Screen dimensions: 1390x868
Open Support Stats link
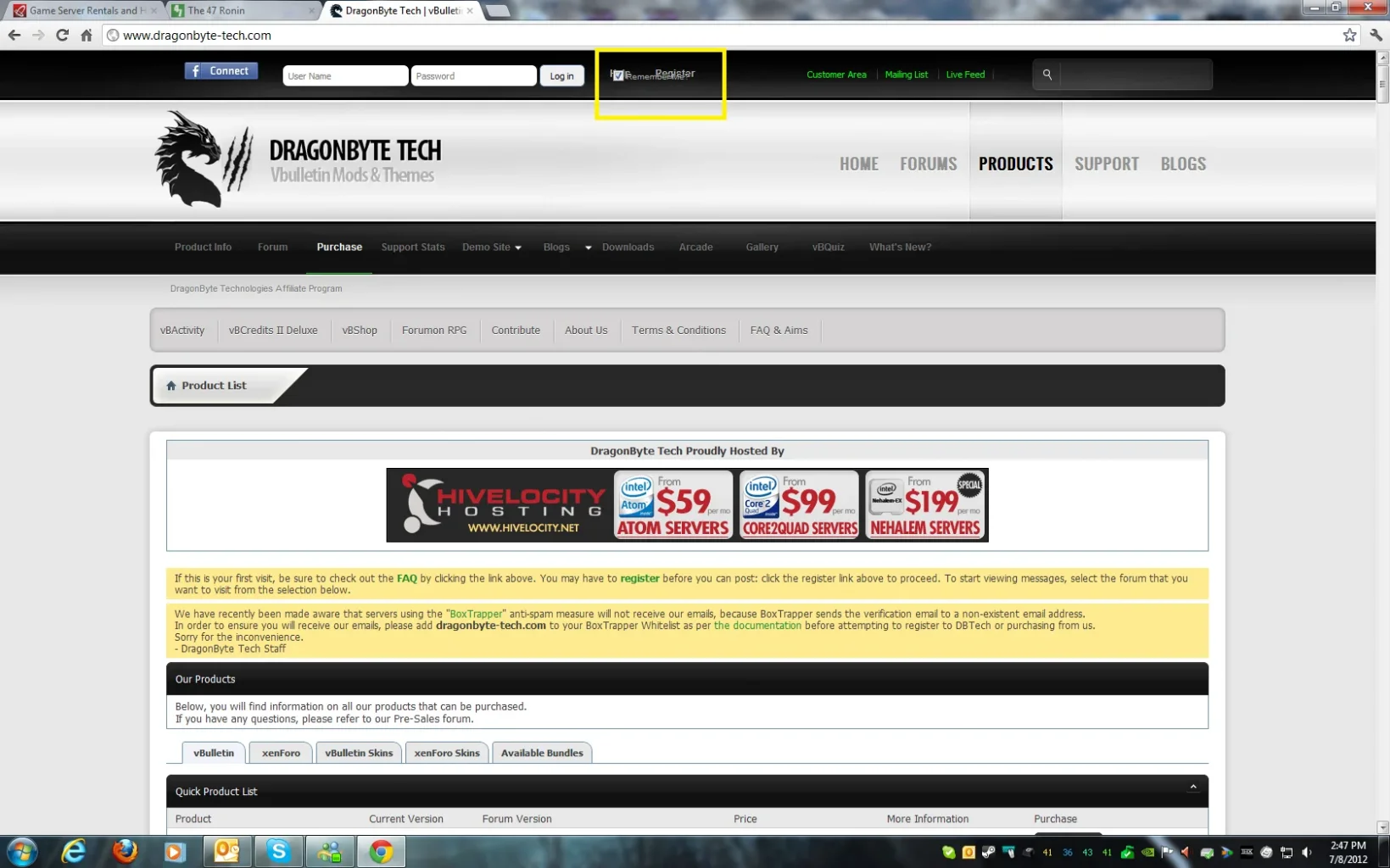[x=413, y=247]
